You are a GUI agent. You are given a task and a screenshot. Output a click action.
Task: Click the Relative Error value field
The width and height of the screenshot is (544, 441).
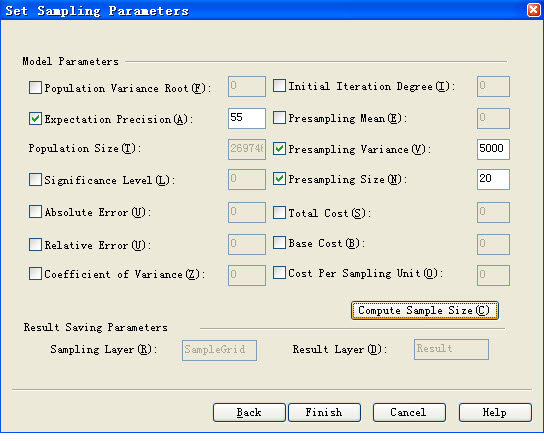click(x=247, y=244)
